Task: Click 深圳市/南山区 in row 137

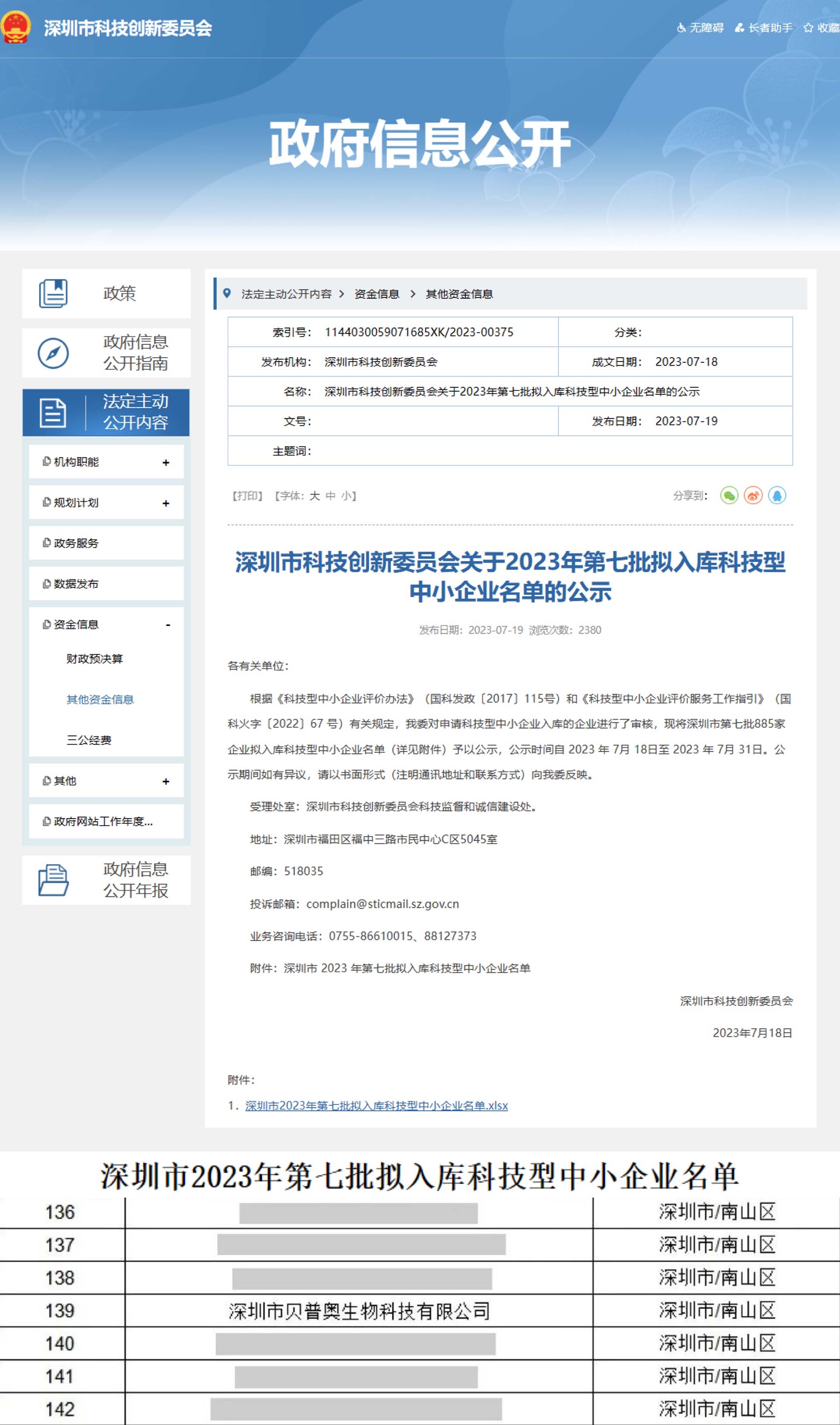Action: click(x=717, y=1244)
